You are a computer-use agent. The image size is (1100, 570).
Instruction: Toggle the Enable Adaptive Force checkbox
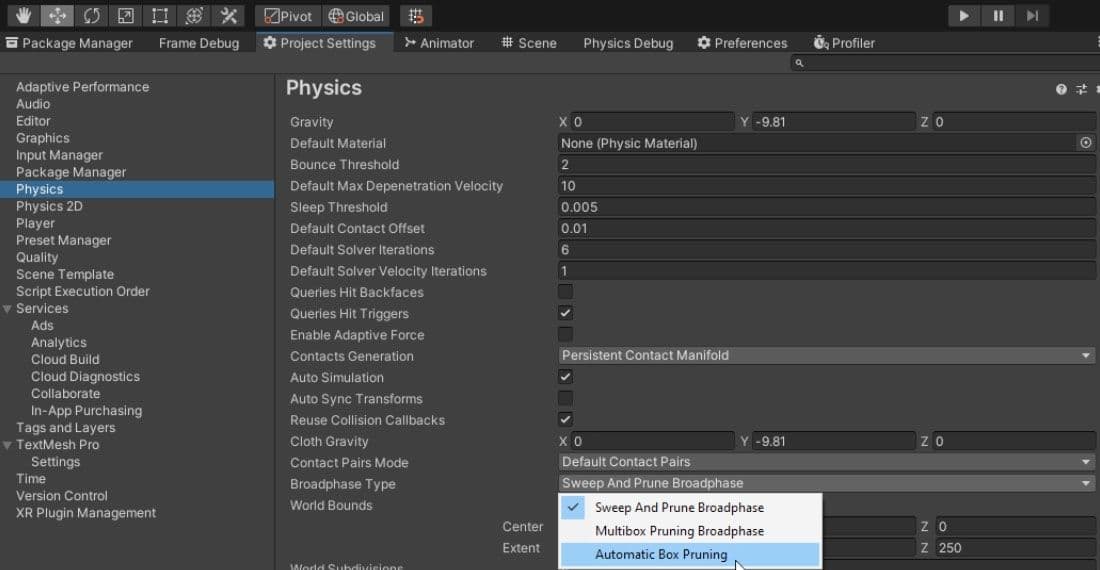pos(566,335)
